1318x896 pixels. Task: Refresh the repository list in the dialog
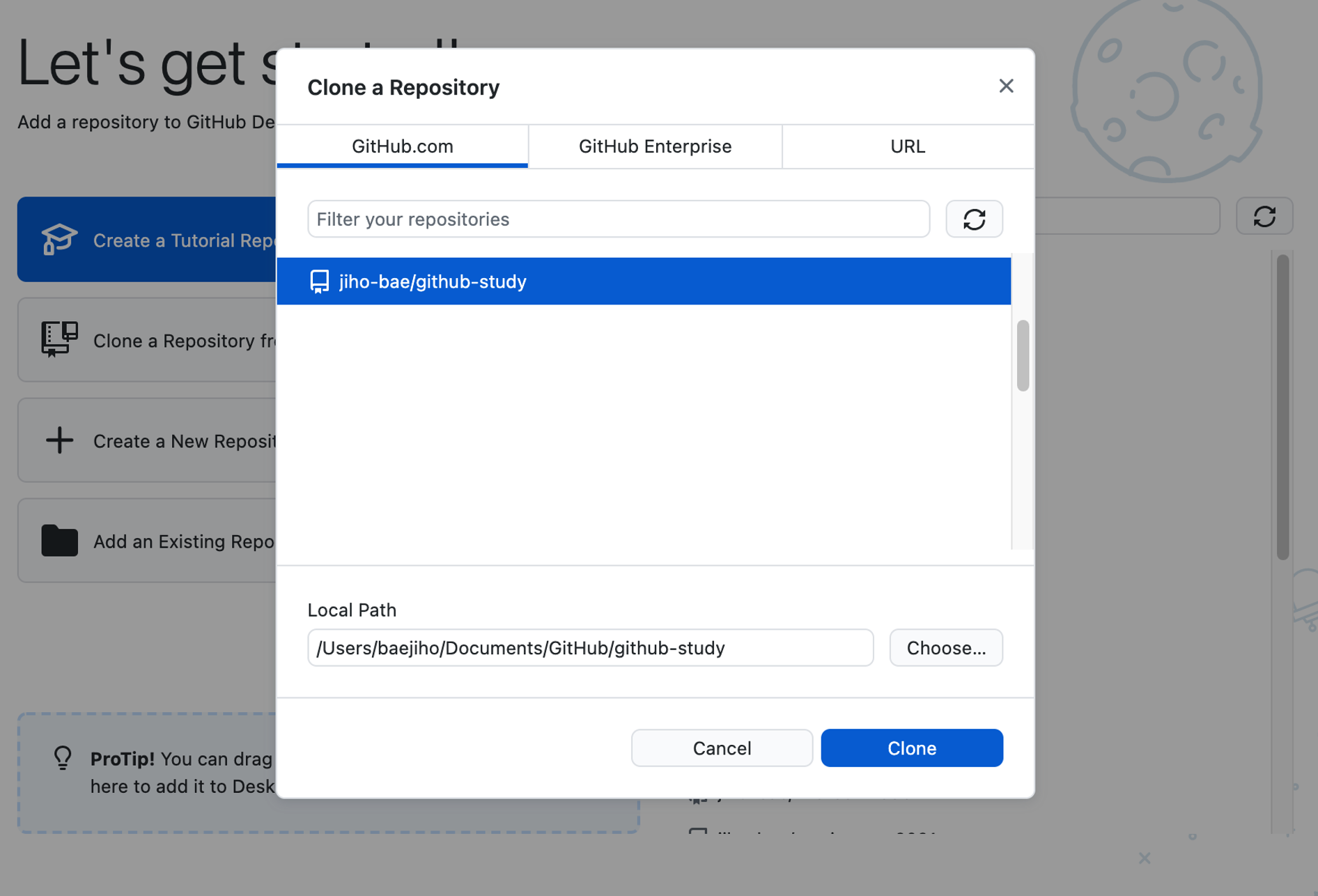[974, 219]
